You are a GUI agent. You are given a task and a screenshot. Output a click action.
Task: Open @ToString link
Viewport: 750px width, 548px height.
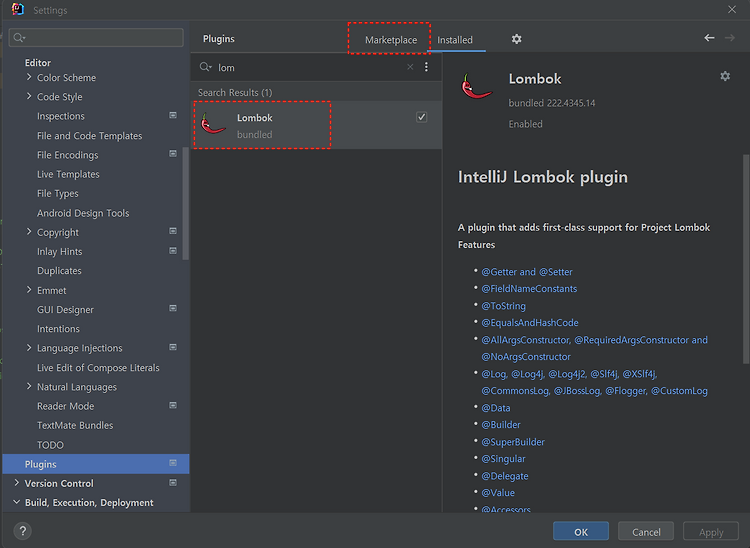tap(503, 306)
